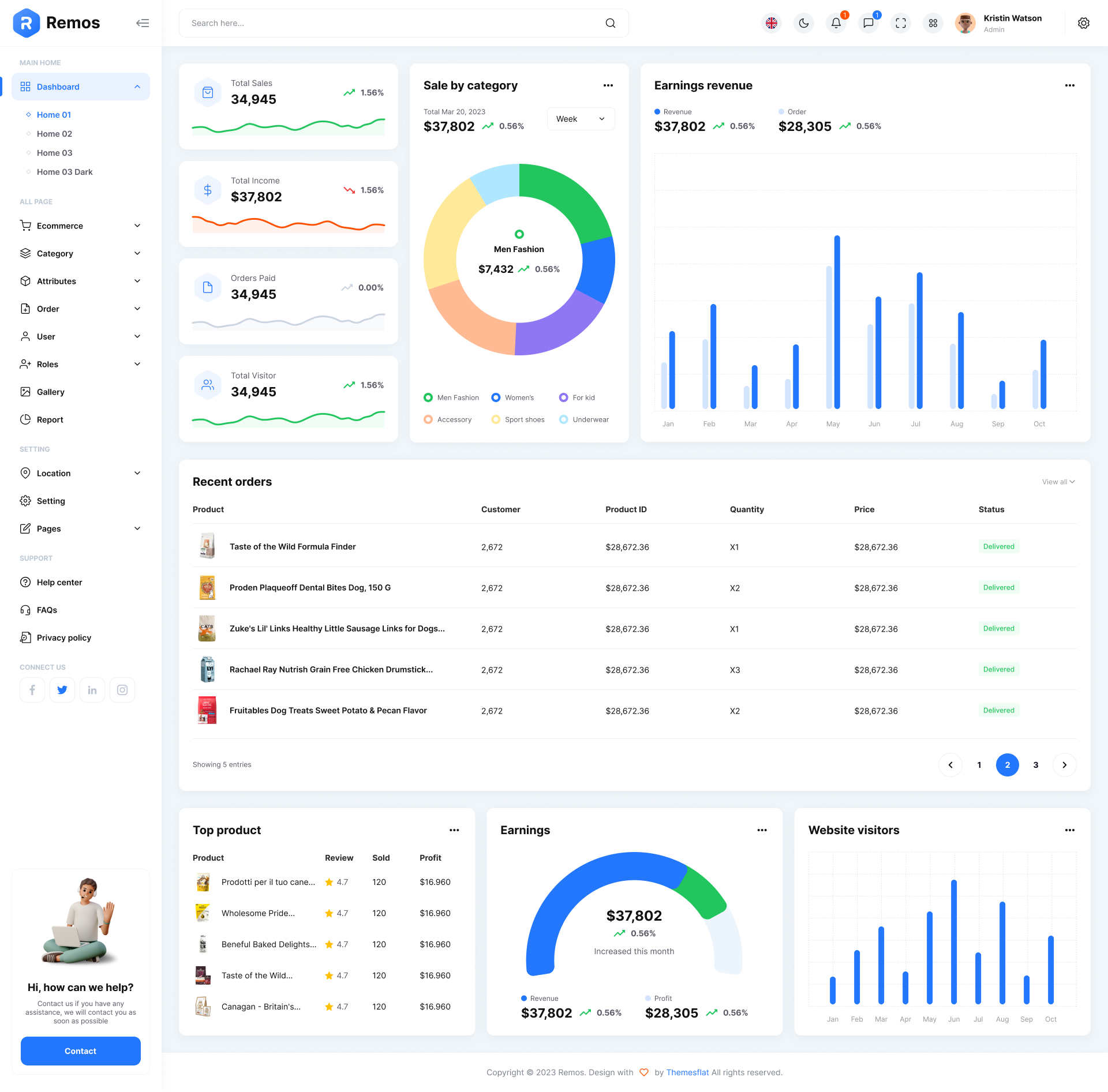This screenshot has height=1092, width=1108.
Task: Open the settings gear in the header
Action: point(1084,23)
